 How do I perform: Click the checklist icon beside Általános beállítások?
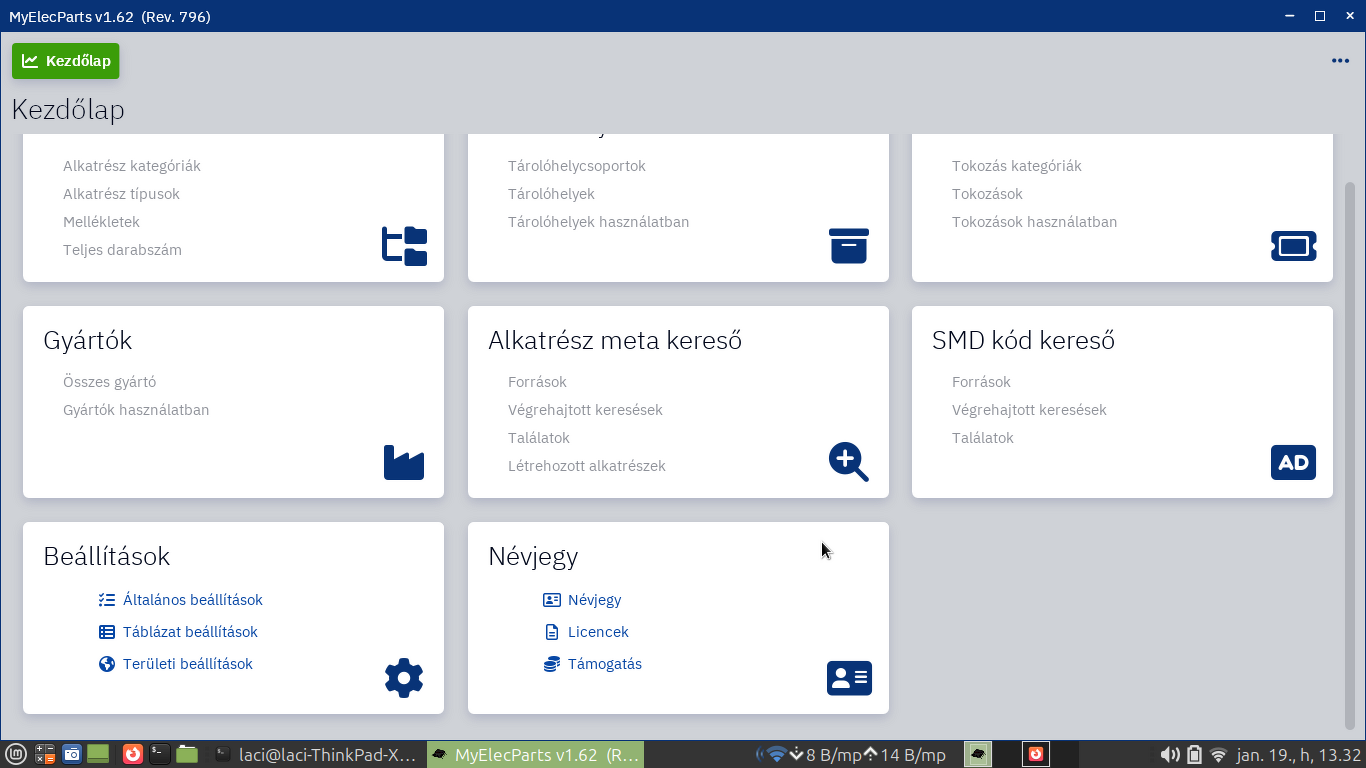pos(107,600)
